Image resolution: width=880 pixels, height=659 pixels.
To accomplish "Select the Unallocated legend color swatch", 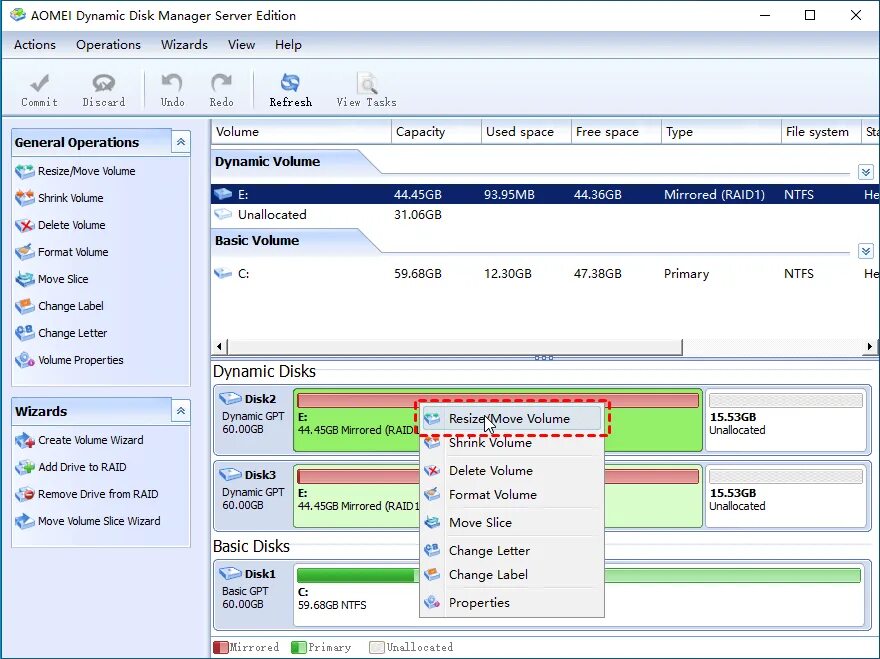I will tap(377, 647).
